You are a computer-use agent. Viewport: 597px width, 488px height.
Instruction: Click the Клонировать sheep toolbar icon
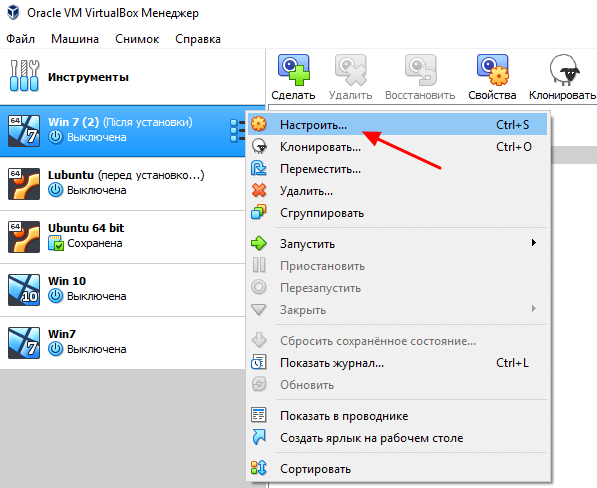pos(564,70)
